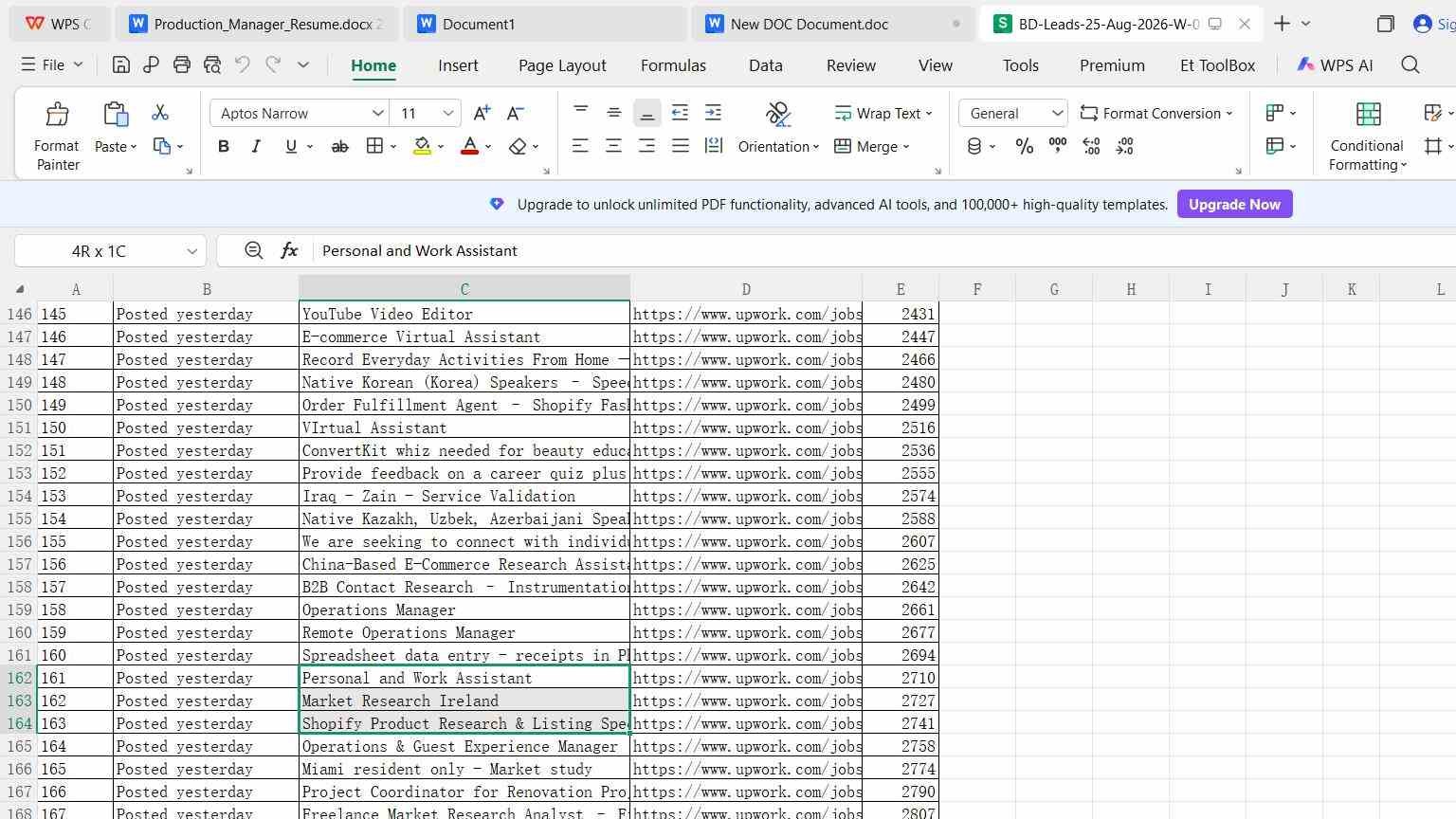
Task: Open the General number format dropdown
Action: coord(1013,113)
